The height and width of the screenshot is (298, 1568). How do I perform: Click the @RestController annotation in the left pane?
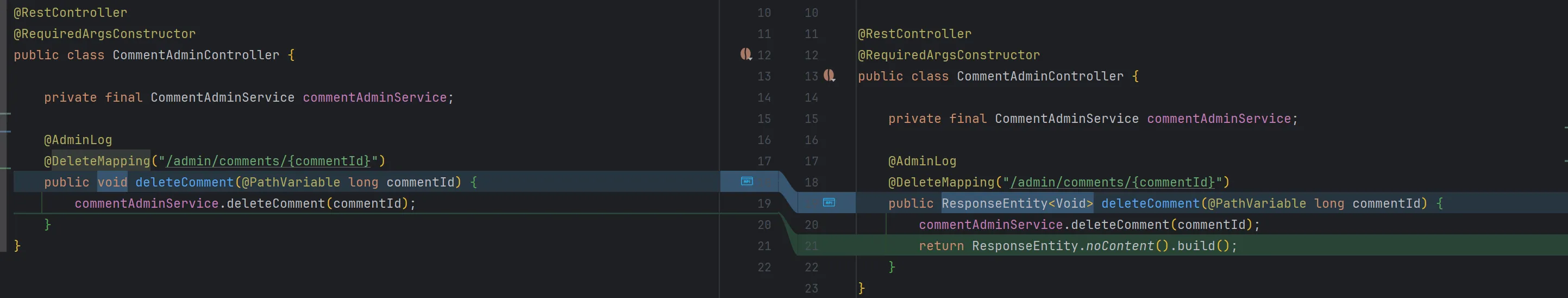pos(71,12)
